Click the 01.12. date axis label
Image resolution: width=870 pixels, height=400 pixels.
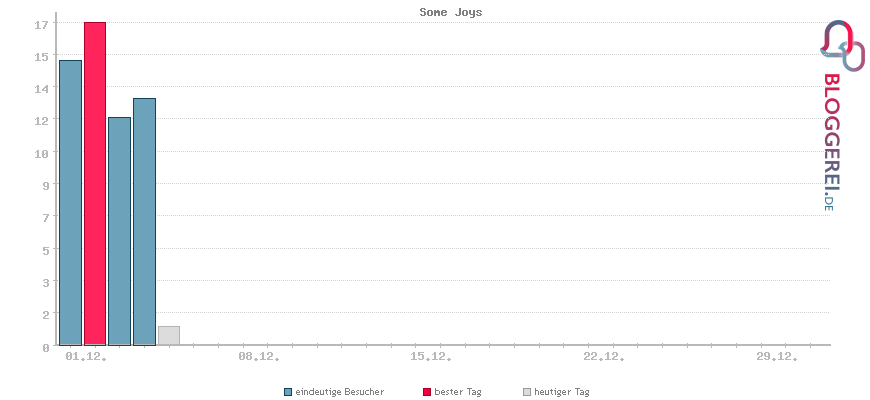(85, 356)
